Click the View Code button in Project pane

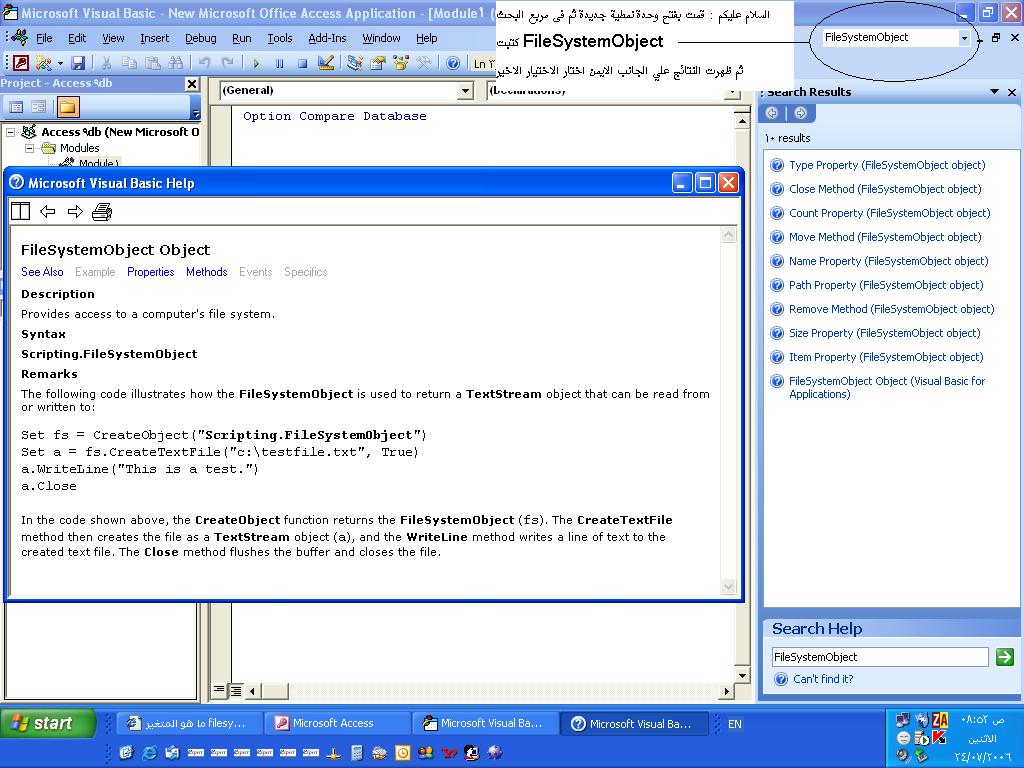point(16,106)
